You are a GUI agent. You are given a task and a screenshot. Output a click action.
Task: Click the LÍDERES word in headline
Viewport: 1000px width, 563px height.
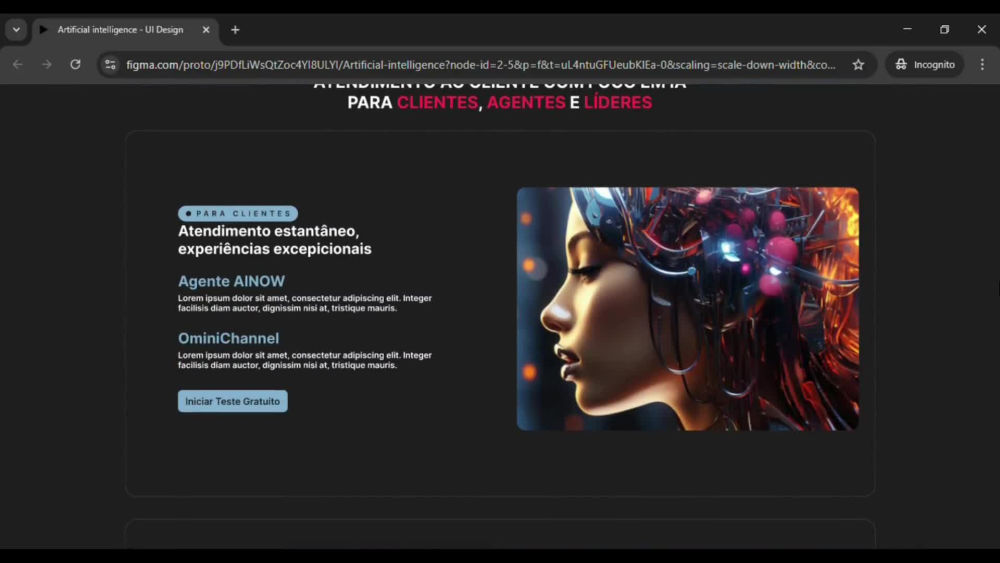[618, 103]
